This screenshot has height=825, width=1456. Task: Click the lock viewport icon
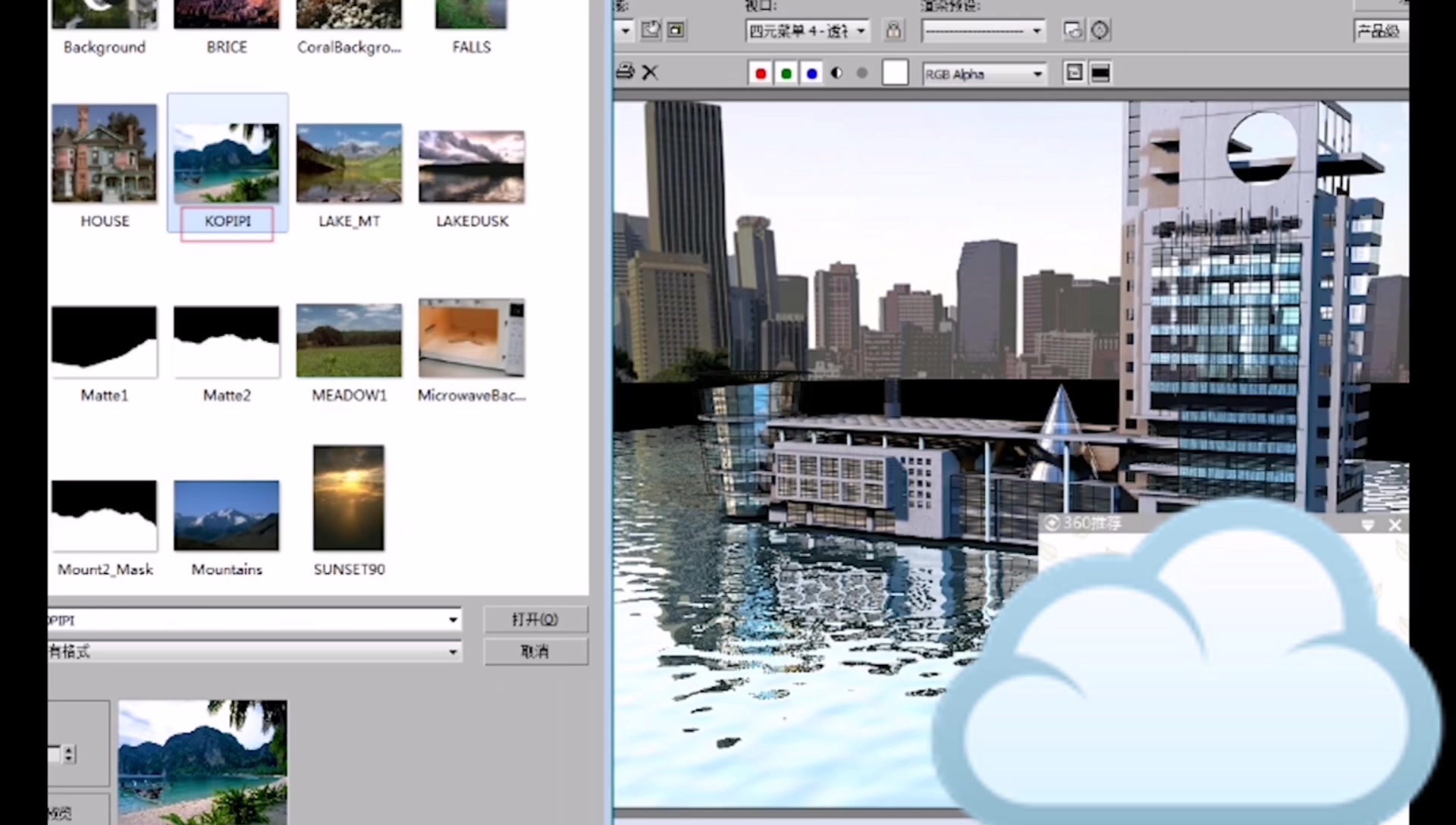click(x=893, y=30)
